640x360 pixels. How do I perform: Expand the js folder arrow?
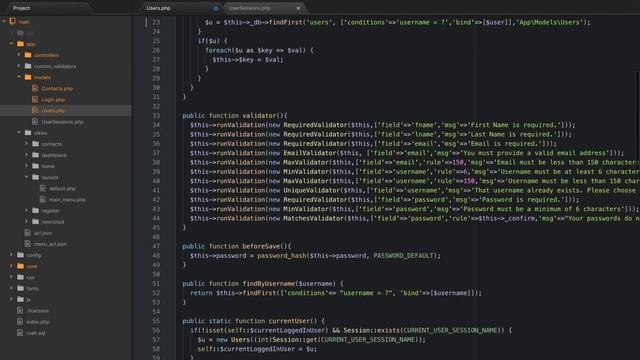(11, 299)
